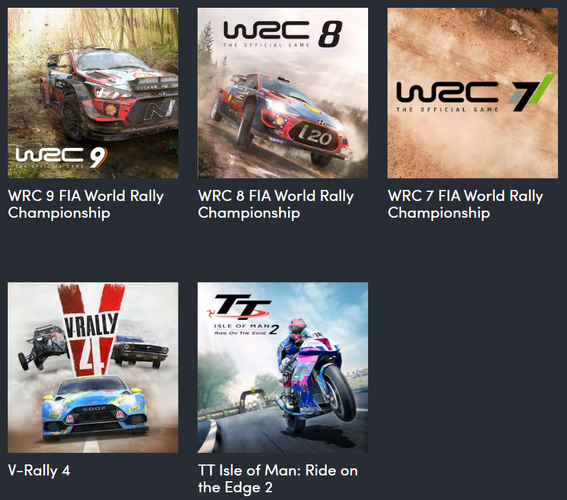Click the WRC 9 logo on its cover

click(x=61, y=157)
